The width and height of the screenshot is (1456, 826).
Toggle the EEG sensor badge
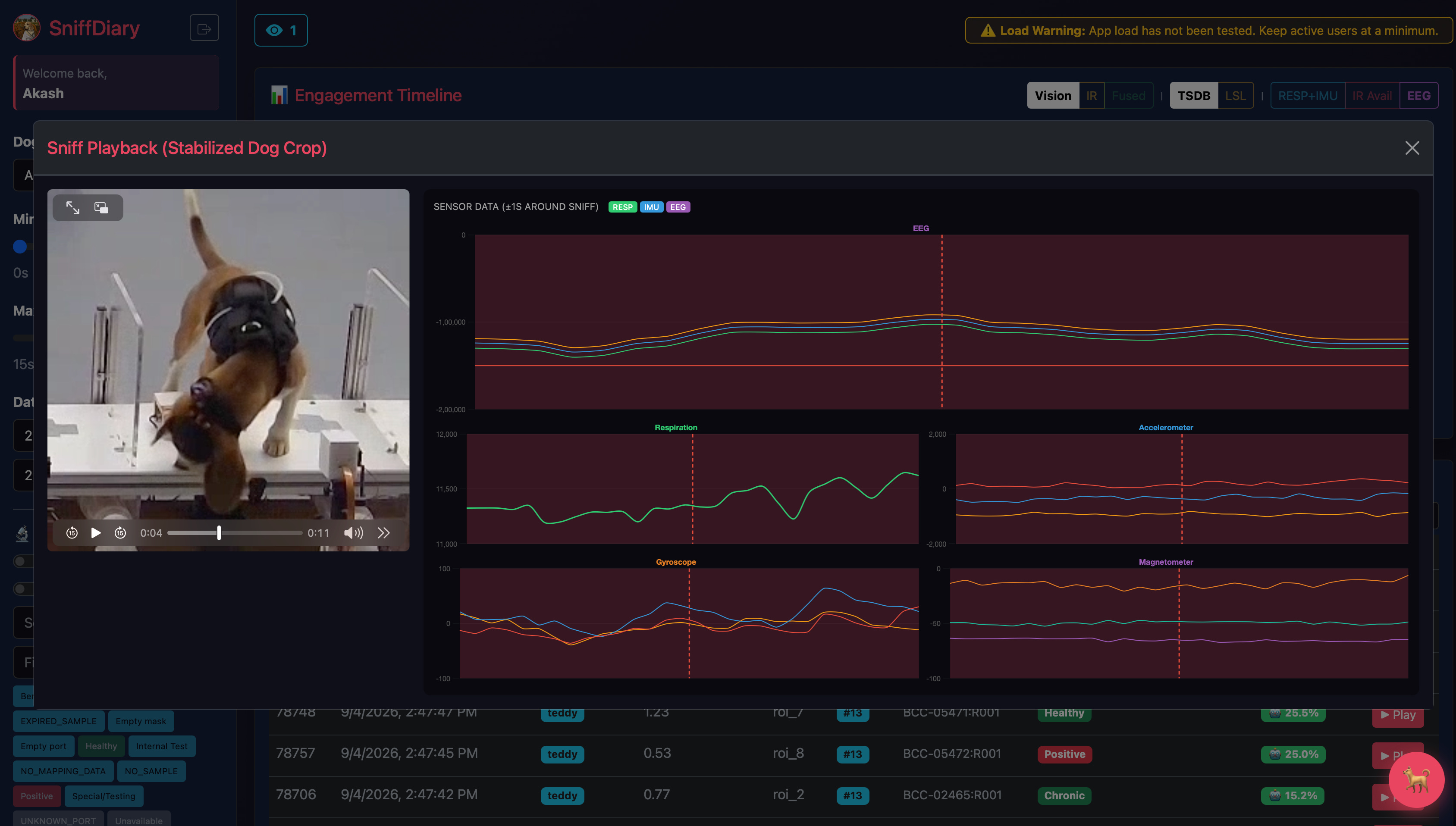pos(678,207)
